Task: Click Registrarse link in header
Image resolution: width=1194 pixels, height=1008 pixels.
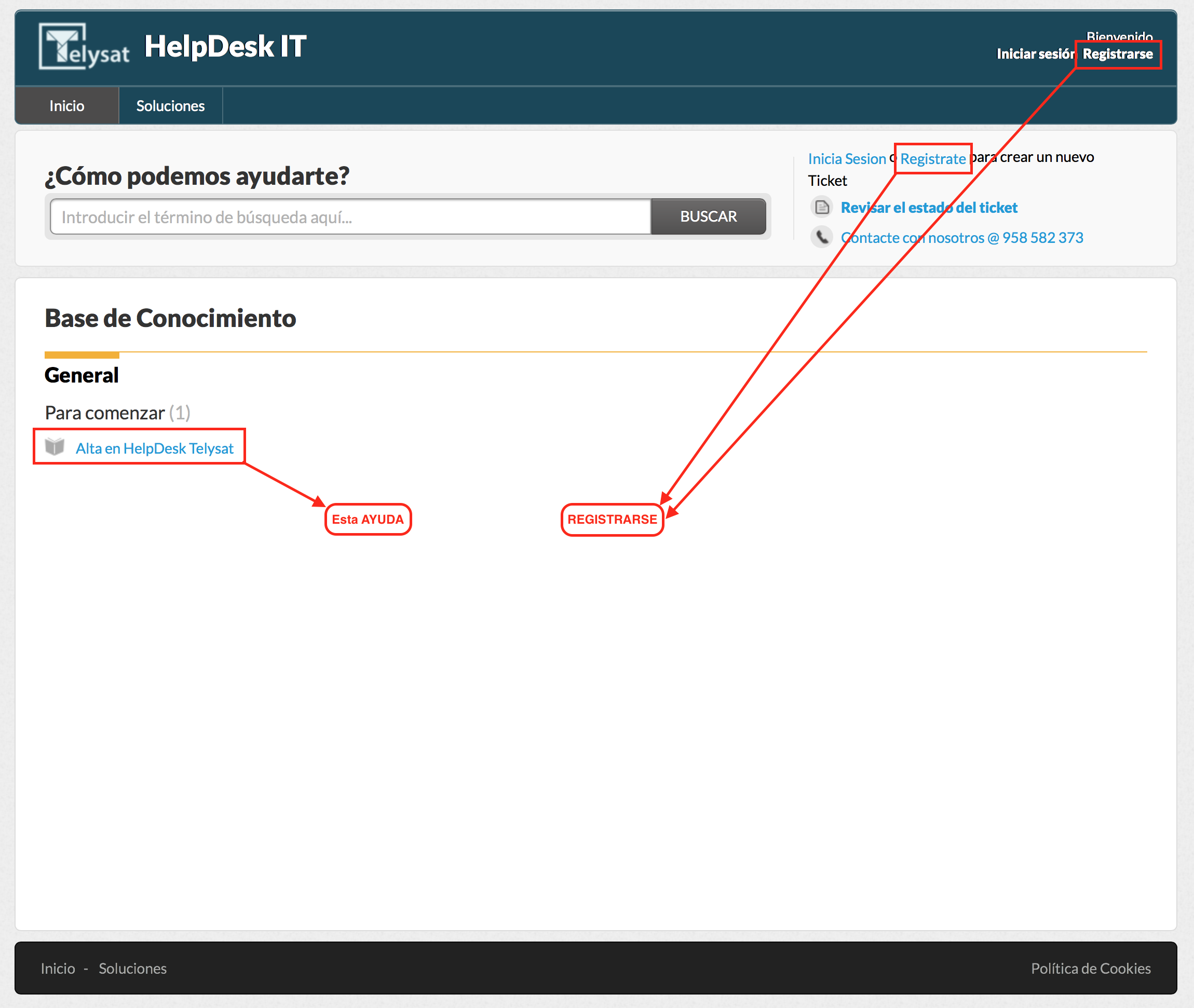Action: click(1117, 53)
